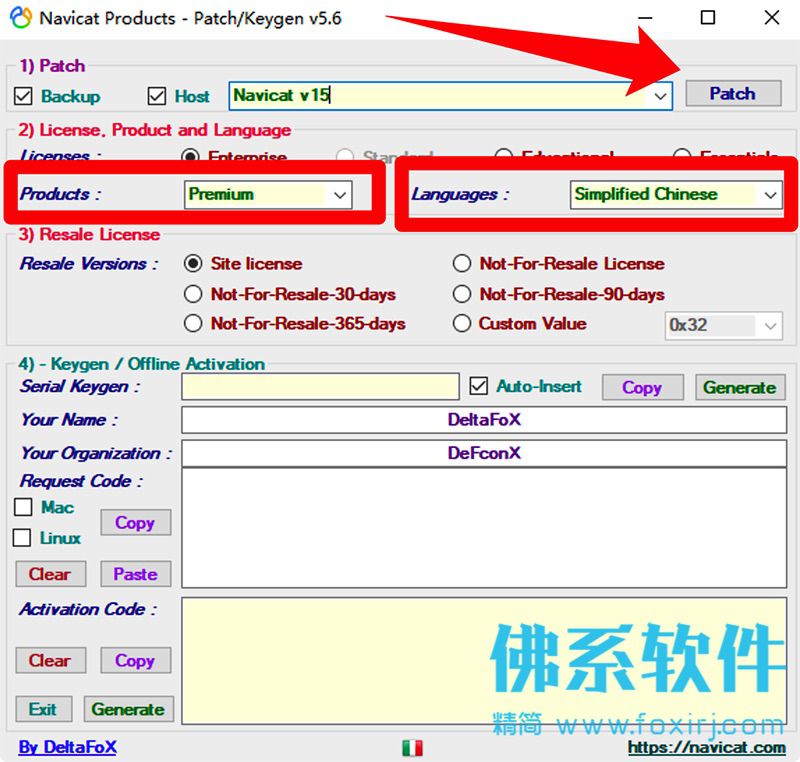The width and height of the screenshot is (800, 762).
Task: Click the Your Organization field with DeFconX
Action: (x=484, y=453)
